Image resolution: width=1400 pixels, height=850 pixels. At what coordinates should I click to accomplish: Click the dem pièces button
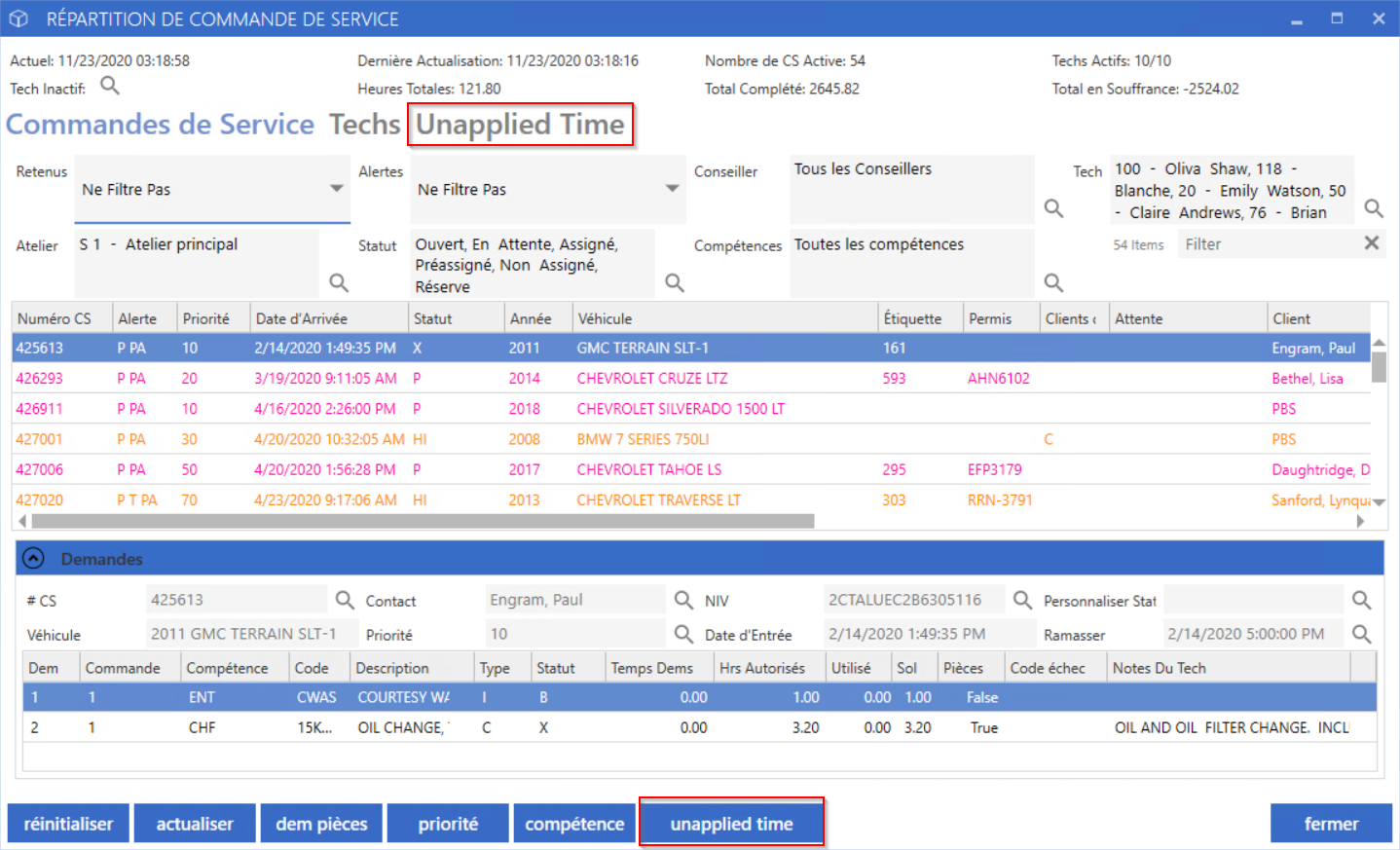click(x=321, y=824)
